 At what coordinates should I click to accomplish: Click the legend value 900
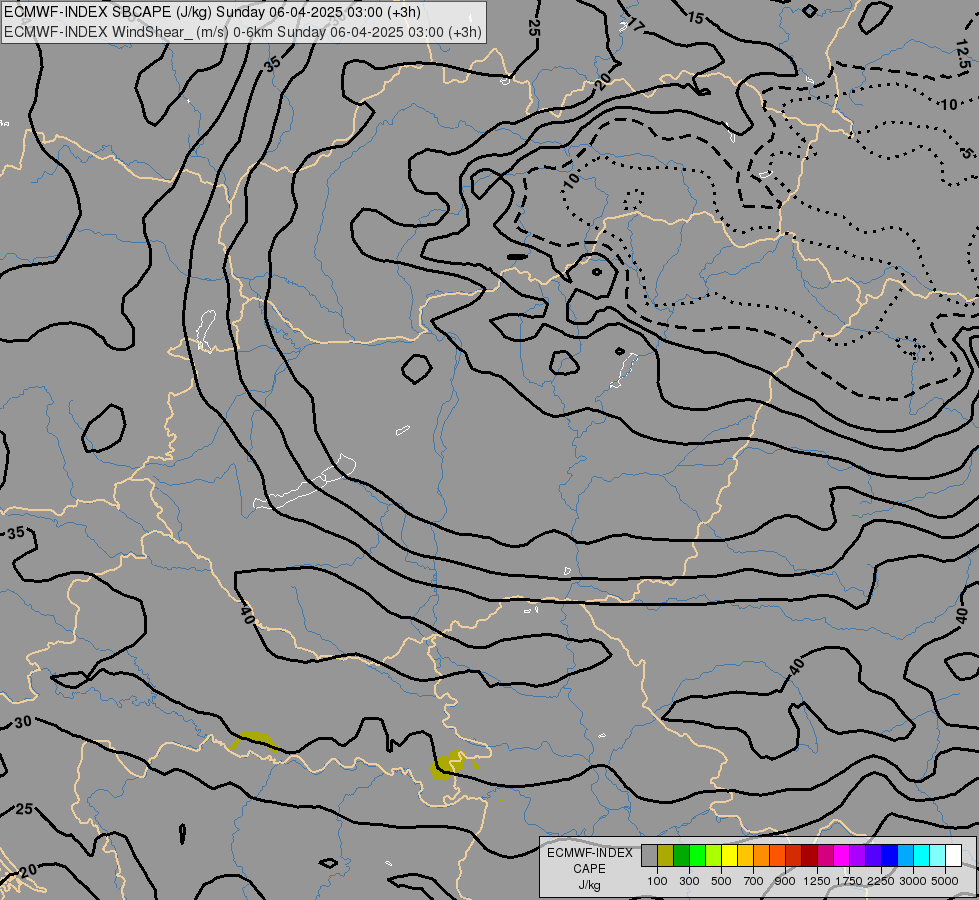[785, 881]
